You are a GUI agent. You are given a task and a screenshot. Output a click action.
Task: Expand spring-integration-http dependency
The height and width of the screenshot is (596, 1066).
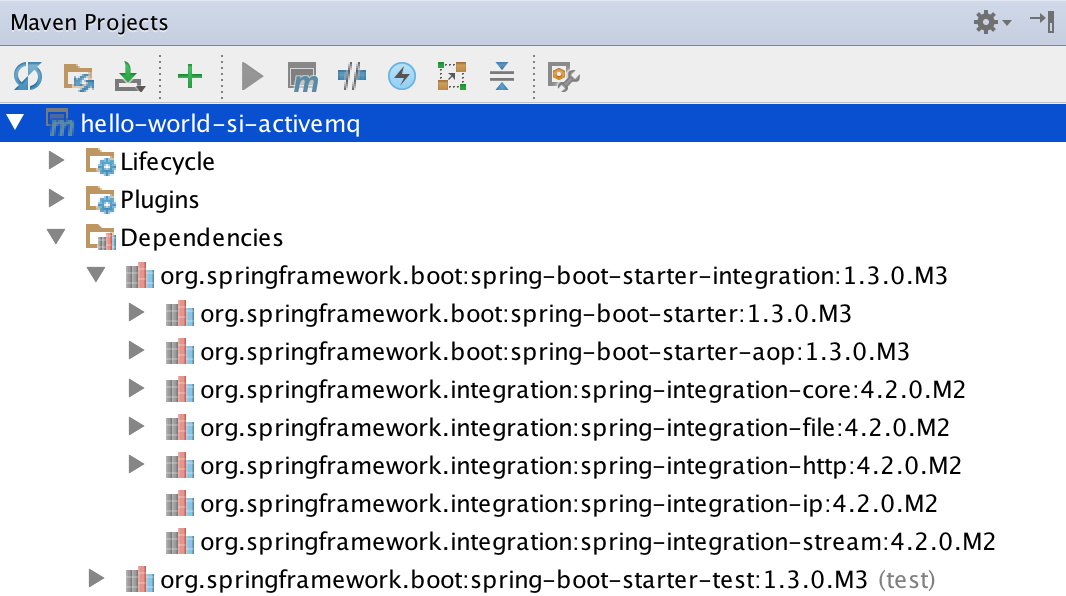coord(137,465)
